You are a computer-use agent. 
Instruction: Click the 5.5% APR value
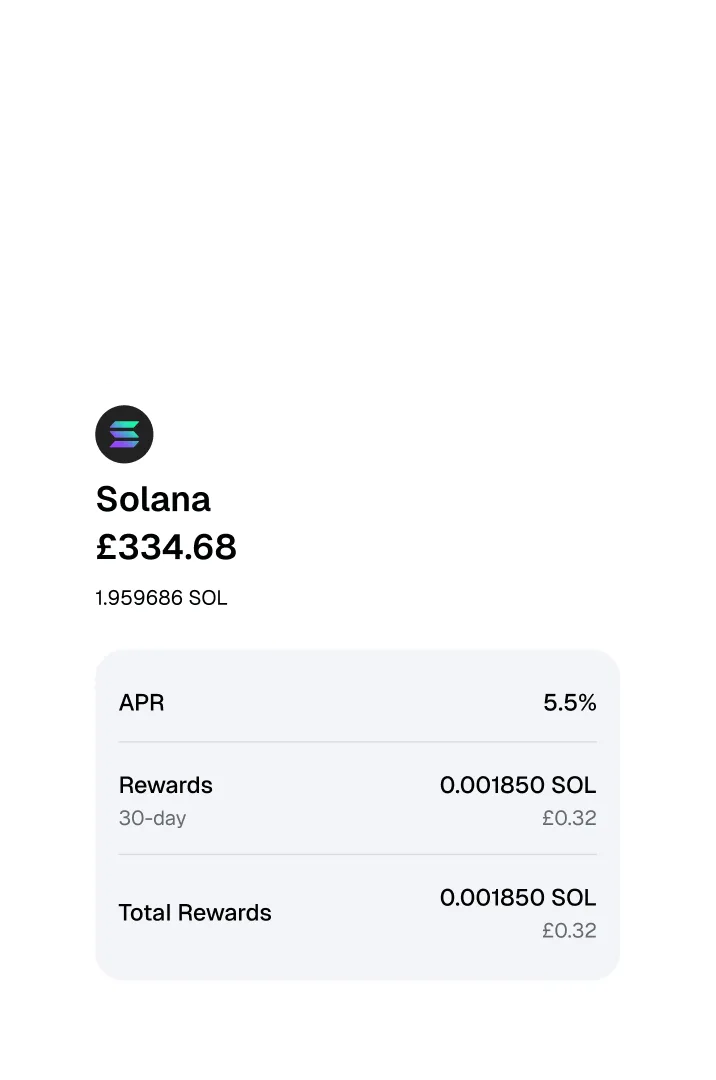pyautogui.click(x=569, y=703)
